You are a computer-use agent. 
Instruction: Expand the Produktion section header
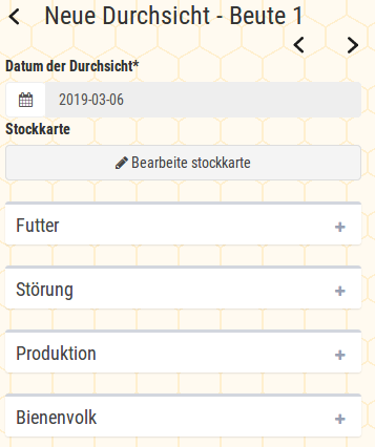tap(183, 352)
